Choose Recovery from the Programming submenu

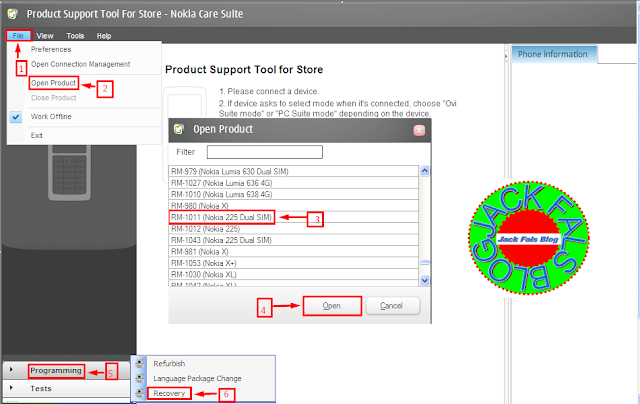pos(169,393)
